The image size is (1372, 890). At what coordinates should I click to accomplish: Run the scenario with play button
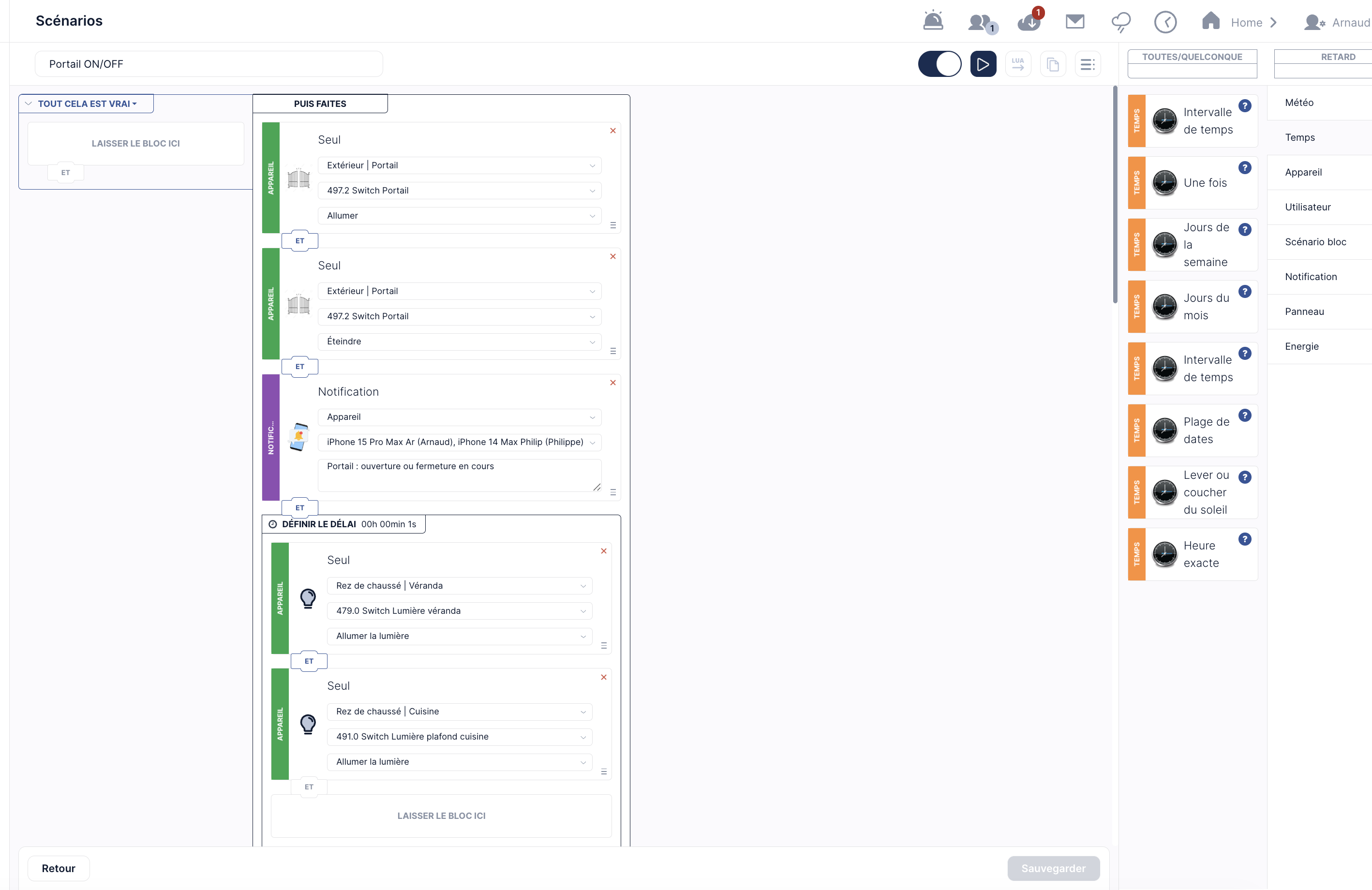983,64
